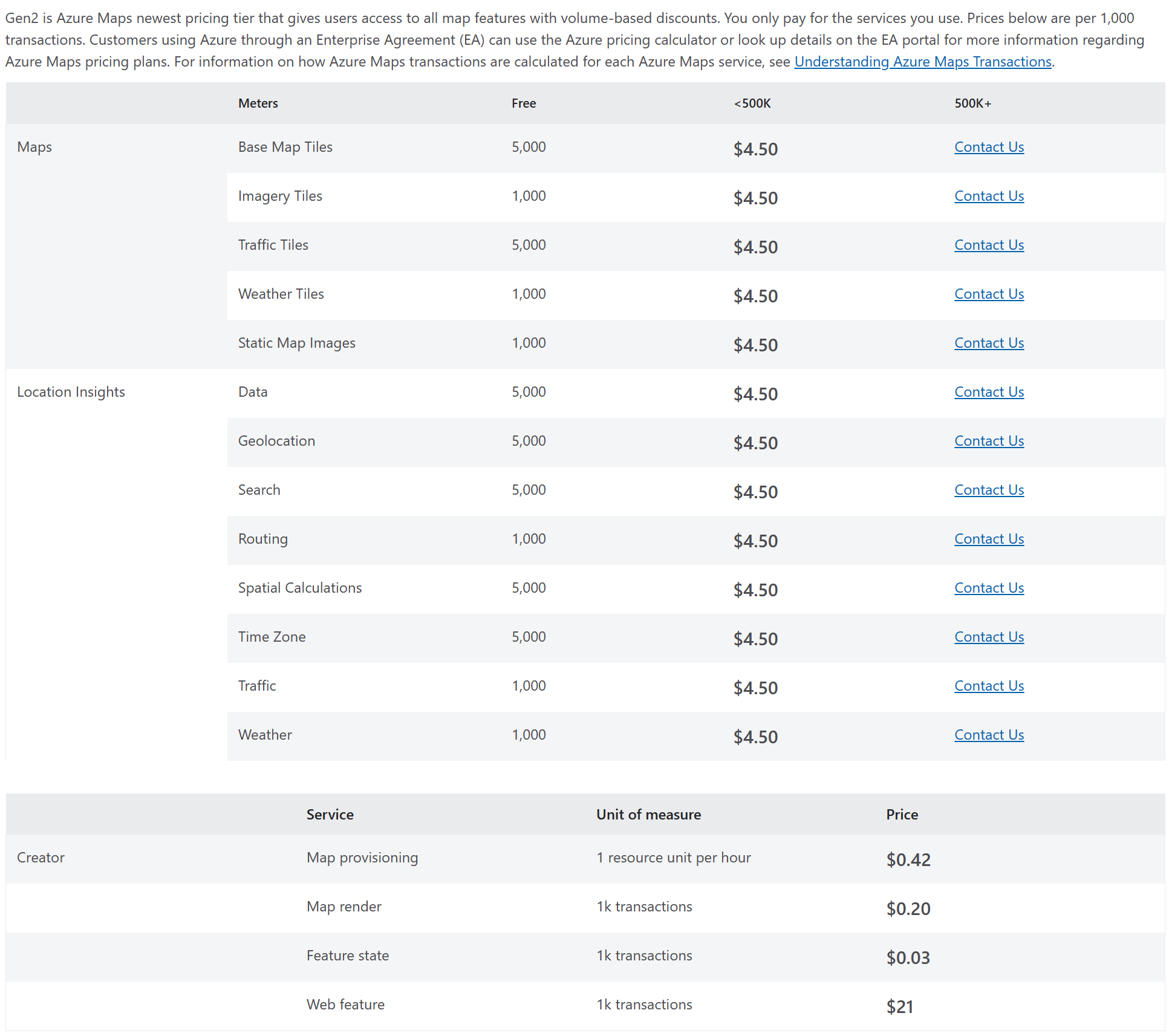This screenshot has height=1036, width=1172.
Task: Select the "Meters" column header
Action: [258, 103]
